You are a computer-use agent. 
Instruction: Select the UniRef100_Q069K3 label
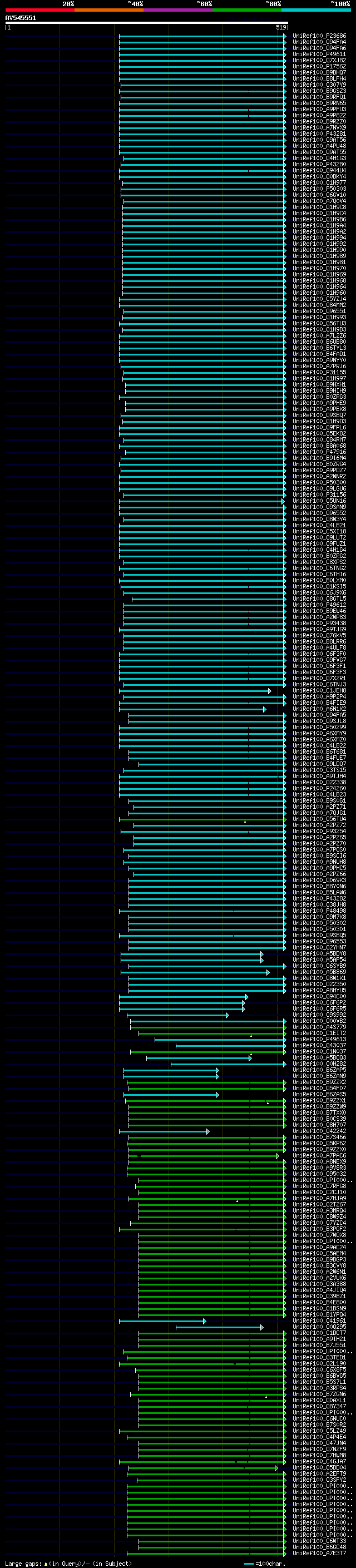pyautogui.click(x=319, y=880)
